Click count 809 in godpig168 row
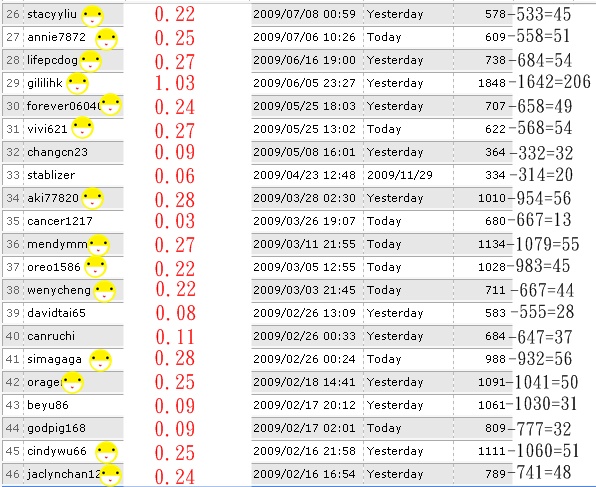Image resolution: width=596 pixels, height=487 pixels. tap(495, 428)
